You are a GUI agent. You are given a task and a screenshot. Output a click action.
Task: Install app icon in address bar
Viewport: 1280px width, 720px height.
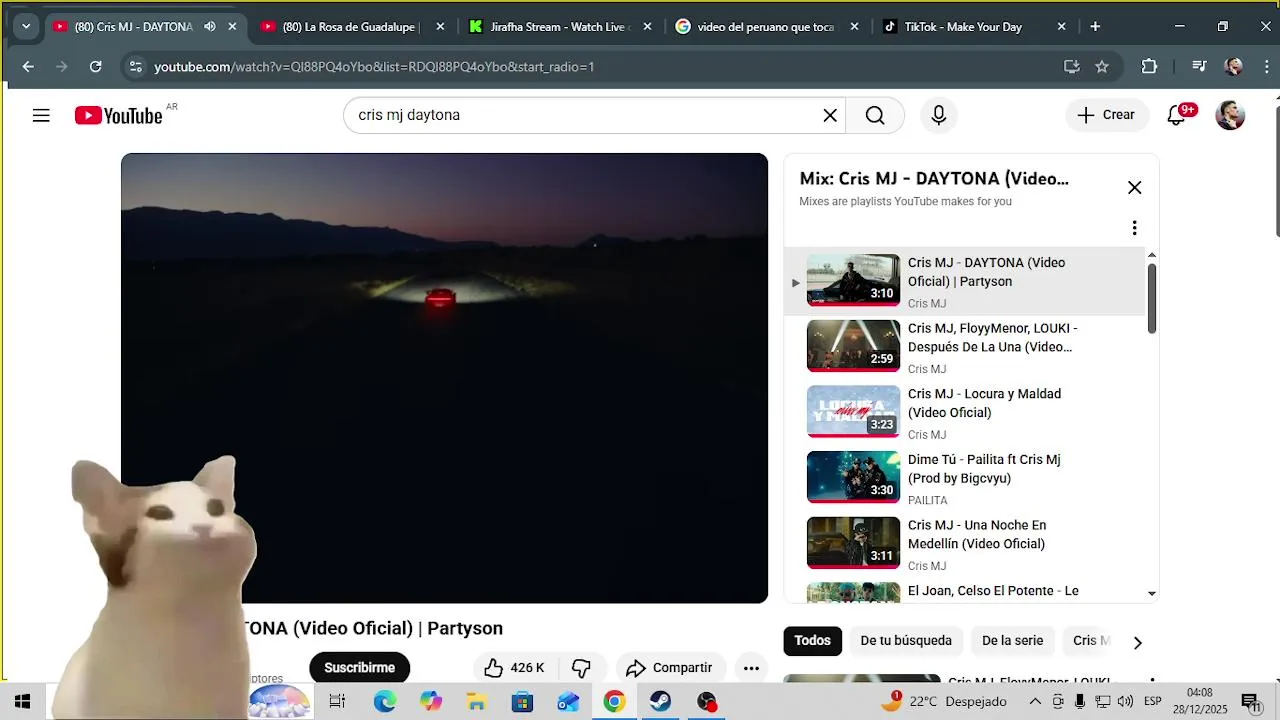pyautogui.click(x=1071, y=67)
